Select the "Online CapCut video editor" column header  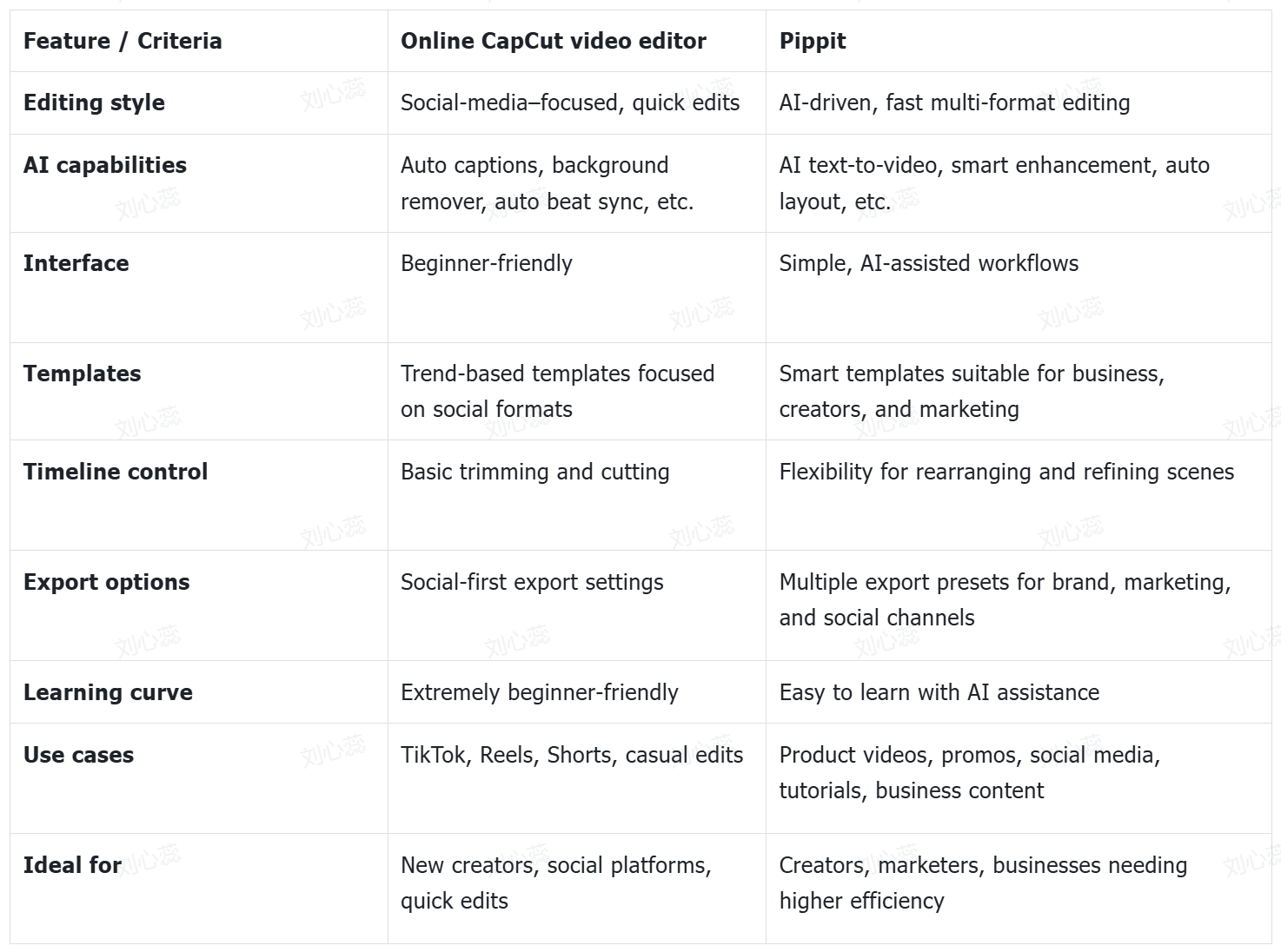[553, 41]
